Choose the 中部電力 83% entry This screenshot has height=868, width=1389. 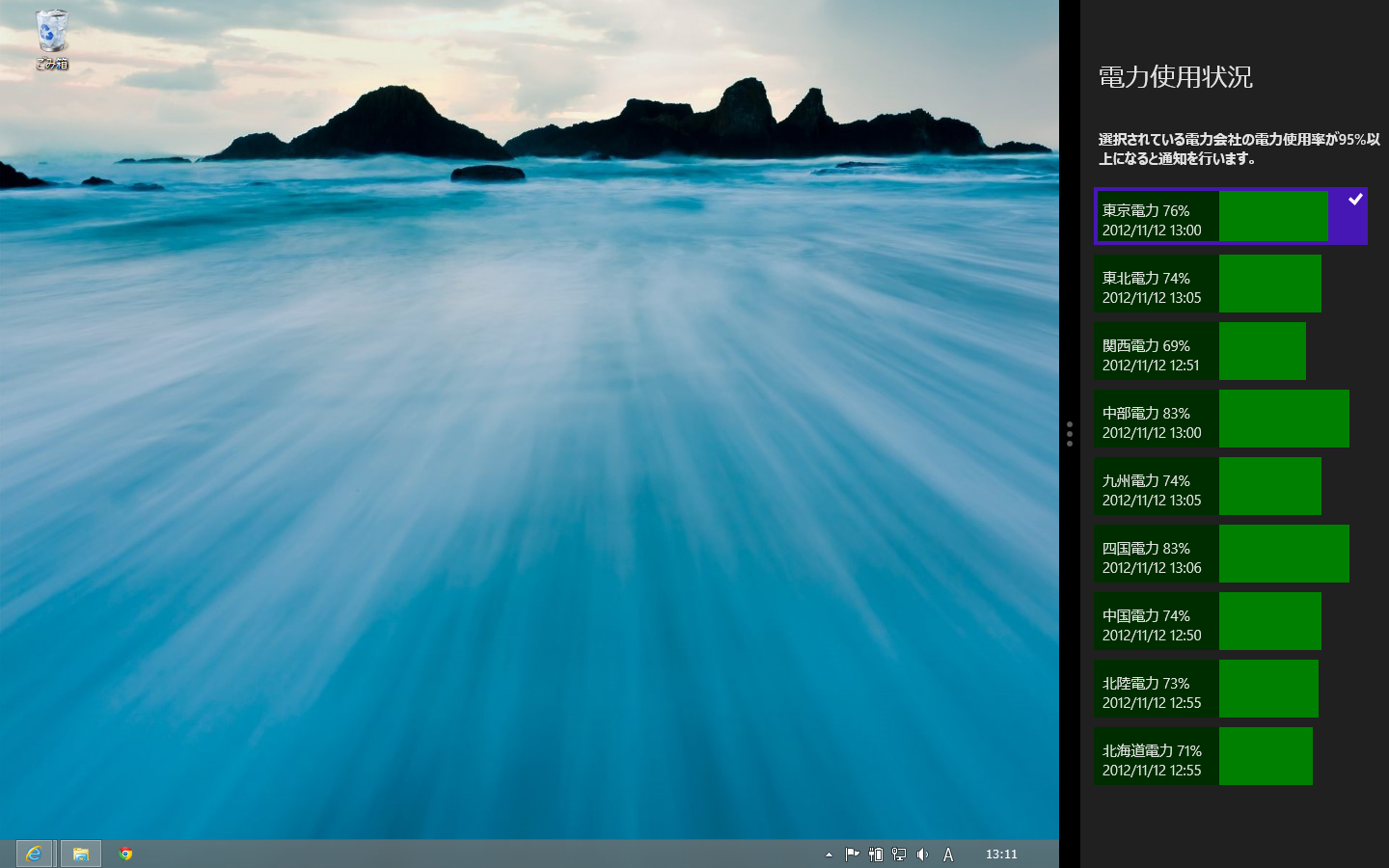click(1221, 419)
